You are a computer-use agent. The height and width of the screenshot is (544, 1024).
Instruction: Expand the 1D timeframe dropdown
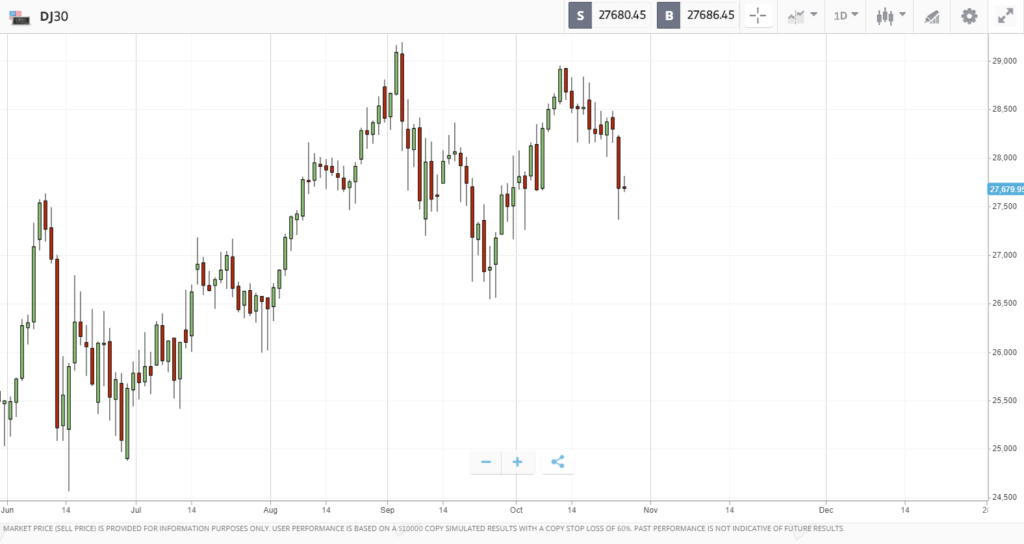point(846,16)
